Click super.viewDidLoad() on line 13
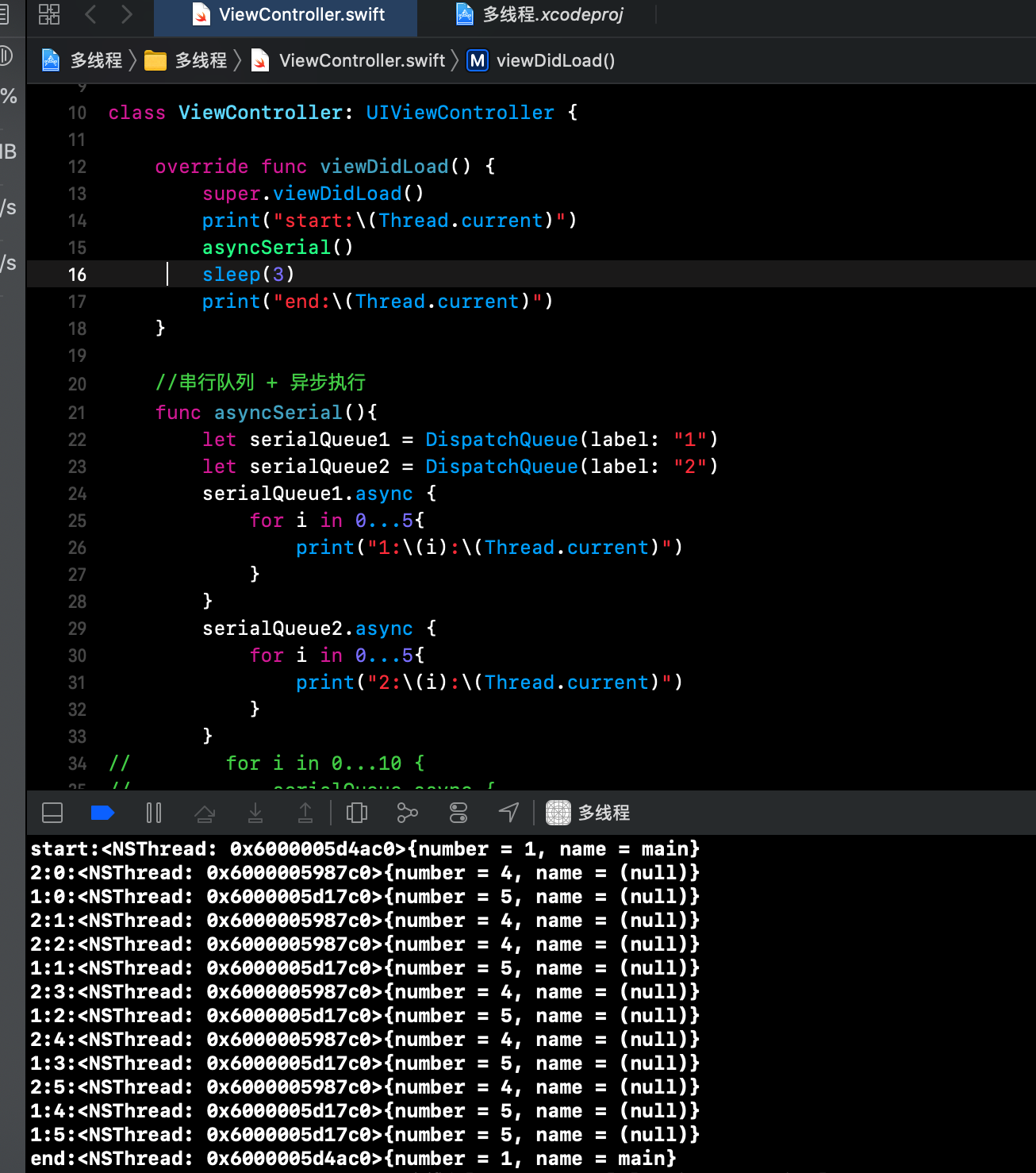Image resolution: width=1036 pixels, height=1173 pixels. (313, 194)
